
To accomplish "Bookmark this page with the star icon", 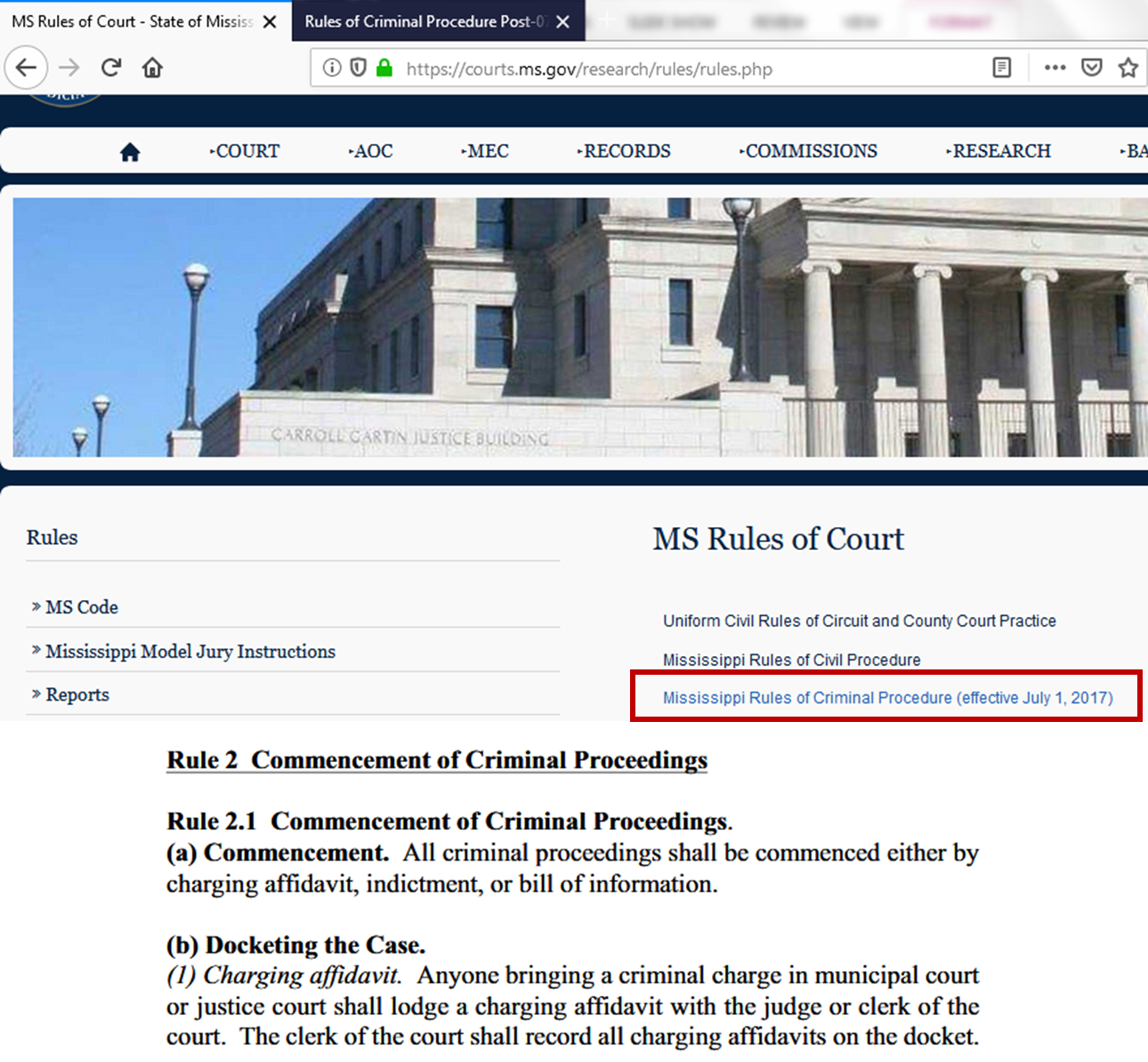I will [x=1128, y=68].
